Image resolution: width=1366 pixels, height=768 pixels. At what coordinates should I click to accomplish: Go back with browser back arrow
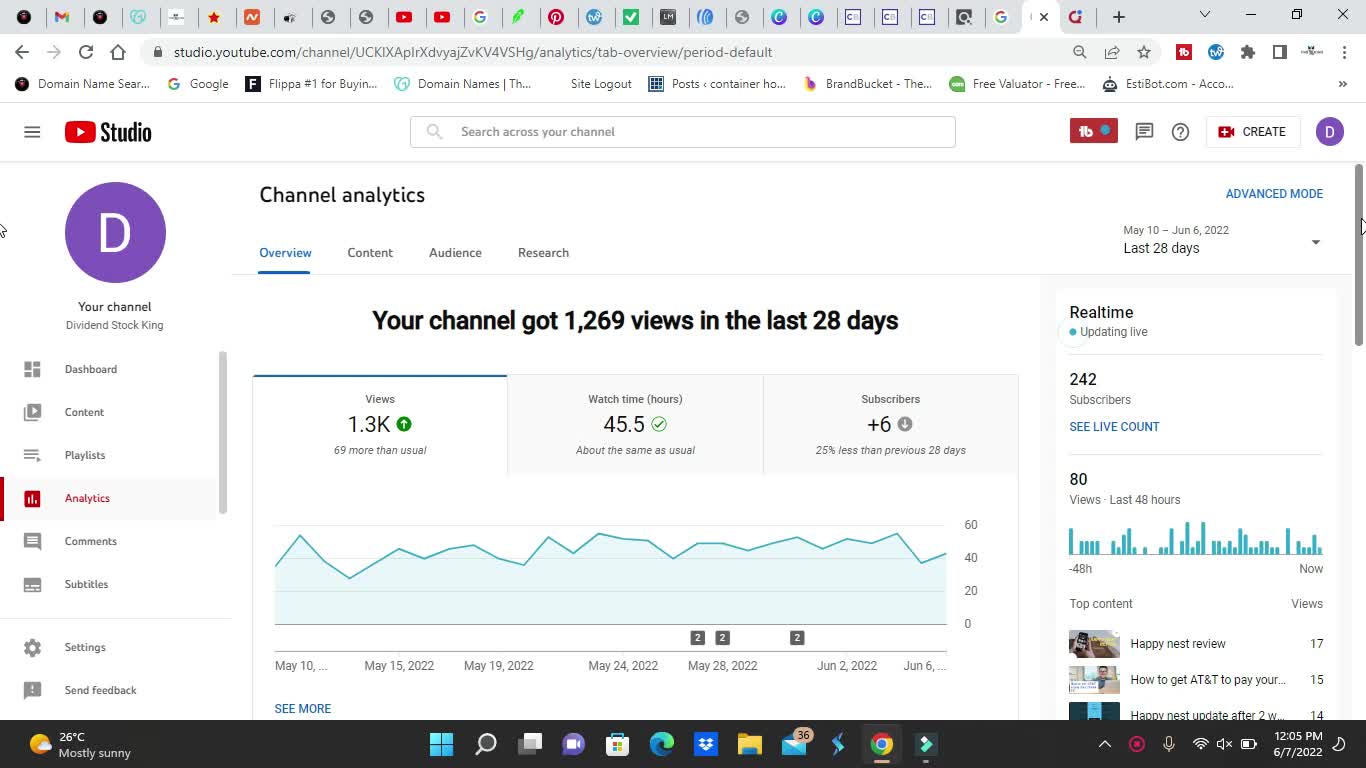pos(22,52)
